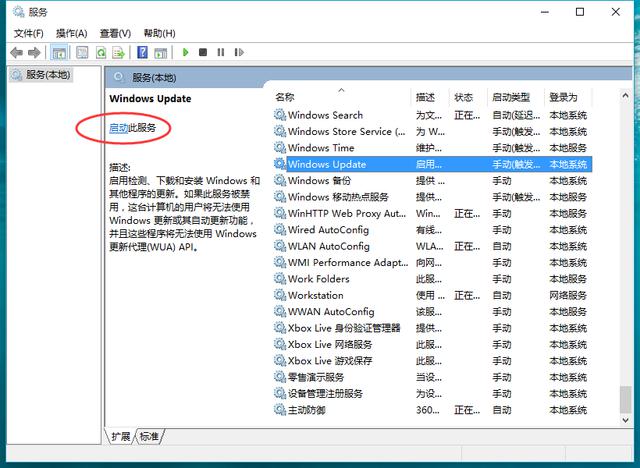Start service with green play icon

tap(185, 52)
